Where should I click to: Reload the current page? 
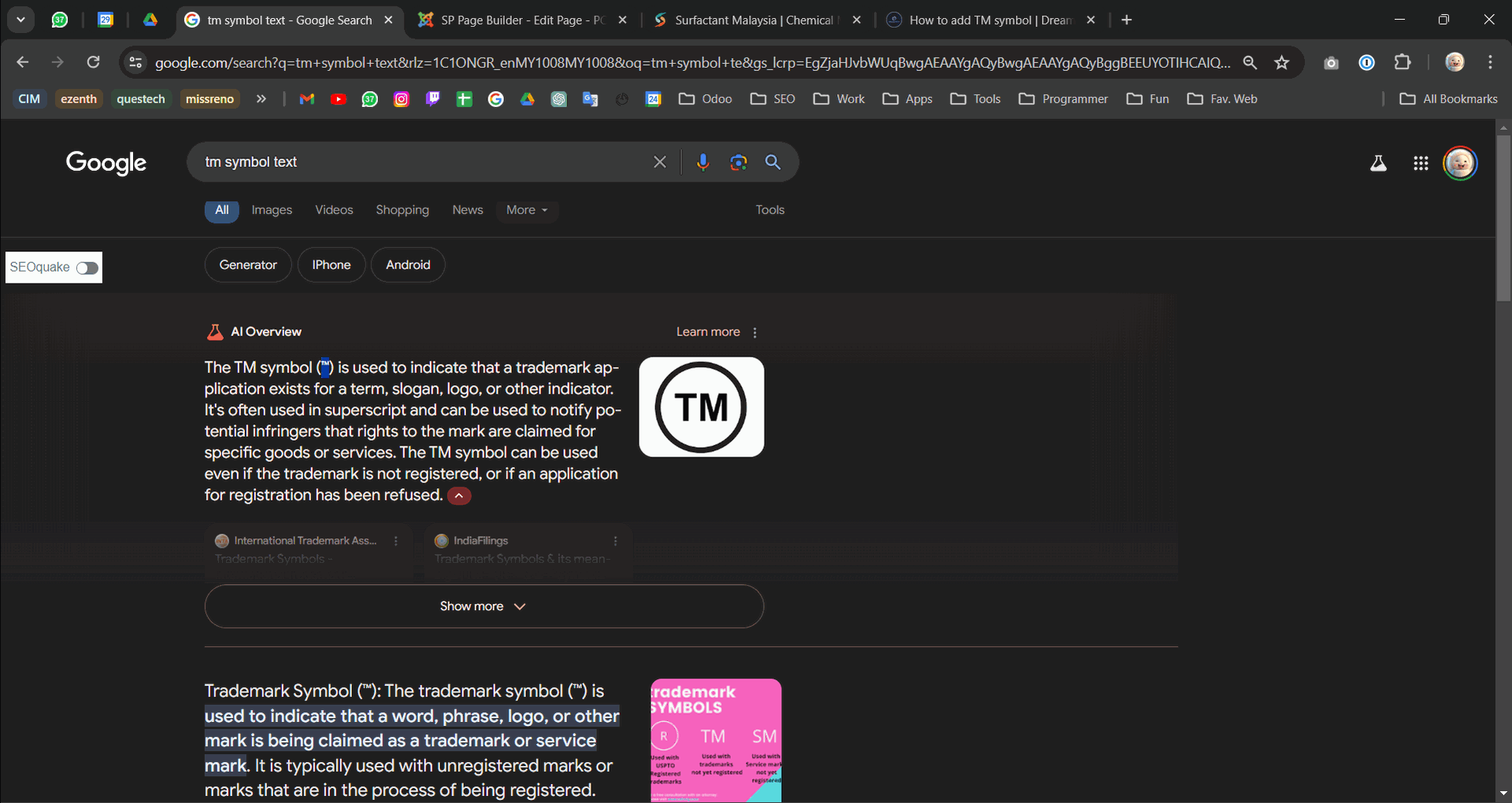pos(93,62)
